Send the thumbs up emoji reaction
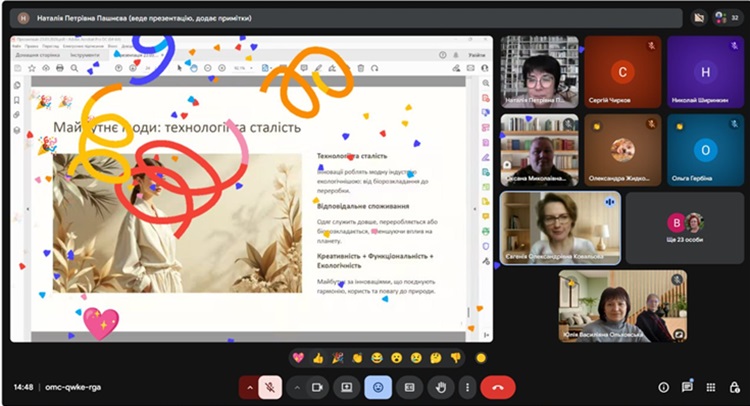Viewport: 750px width, 406px height. coord(318,357)
